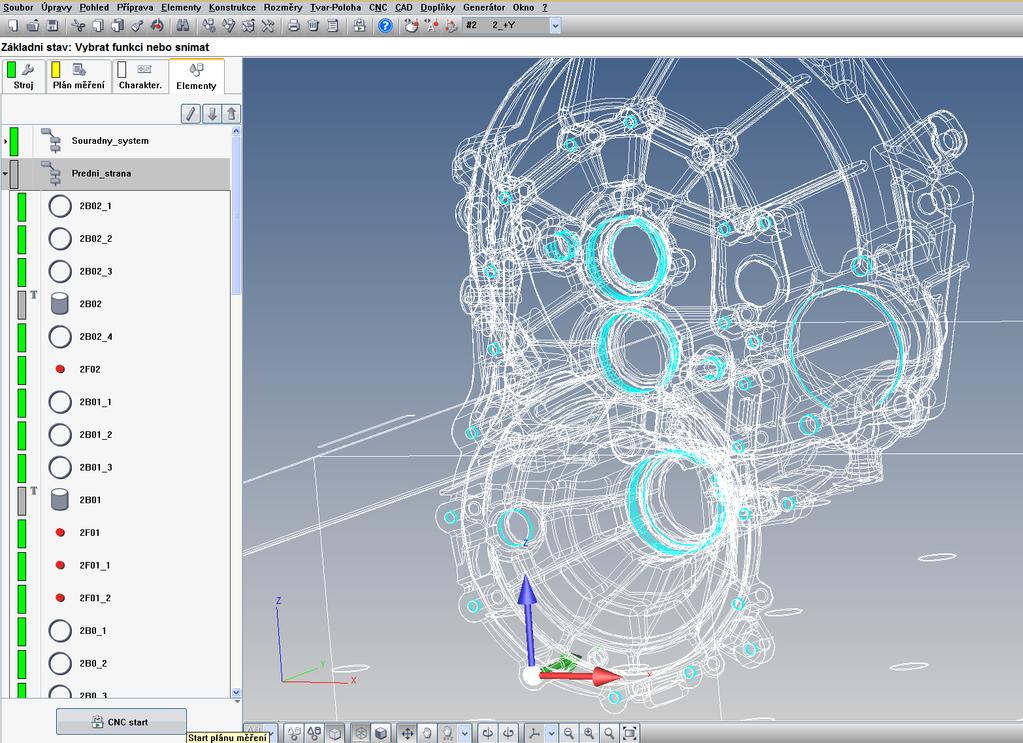Save using the floppy disk icon
This screenshot has height=743, width=1023.
point(53,25)
